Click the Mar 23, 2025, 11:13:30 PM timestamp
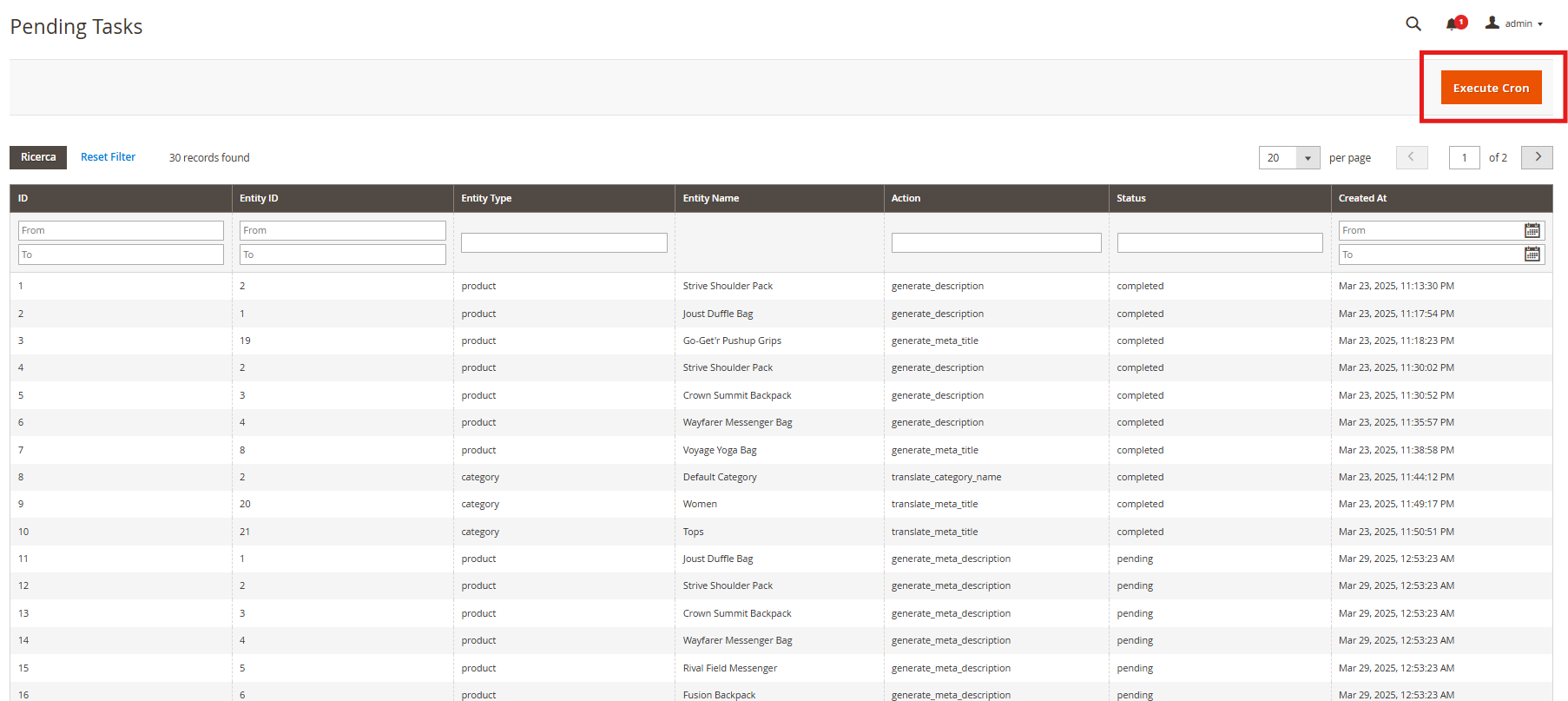The image size is (1568, 701). 1396,286
